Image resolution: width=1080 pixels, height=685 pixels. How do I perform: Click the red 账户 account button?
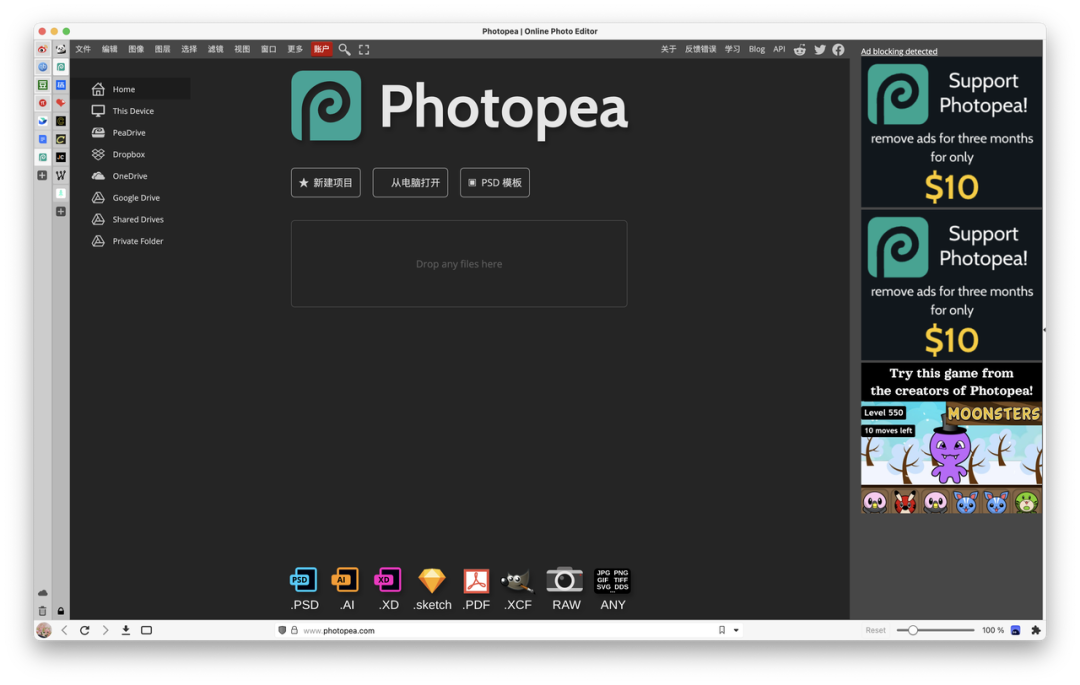[322, 50]
